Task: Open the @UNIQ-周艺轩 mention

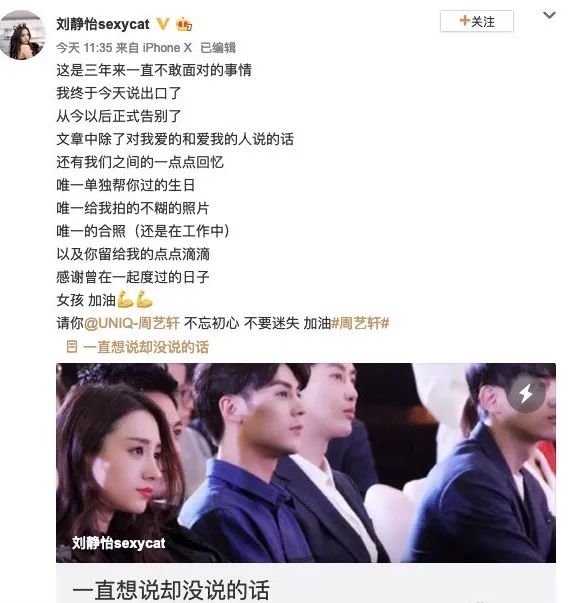Action: click(132, 323)
